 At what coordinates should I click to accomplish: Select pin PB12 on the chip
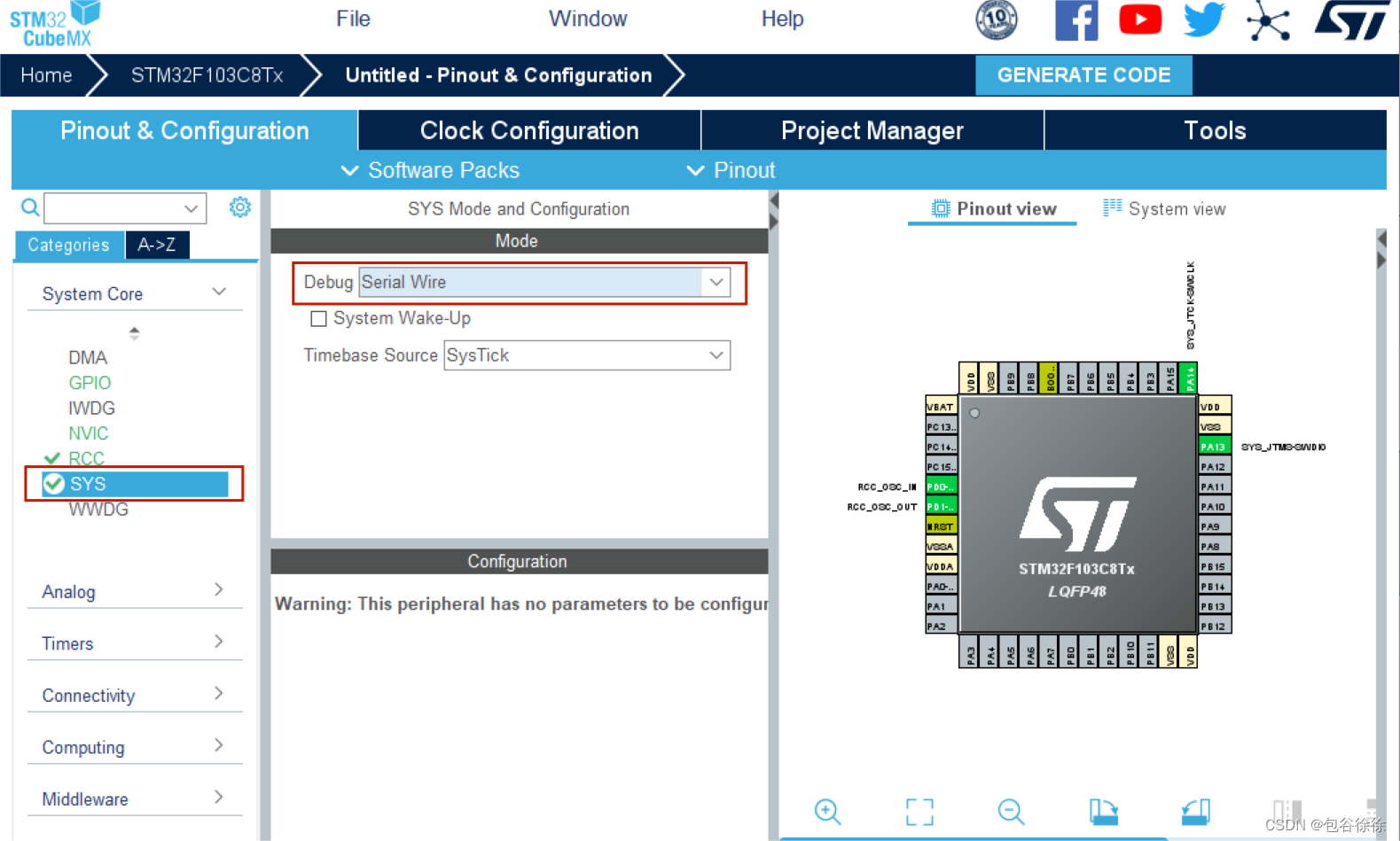pyautogui.click(x=1214, y=626)
